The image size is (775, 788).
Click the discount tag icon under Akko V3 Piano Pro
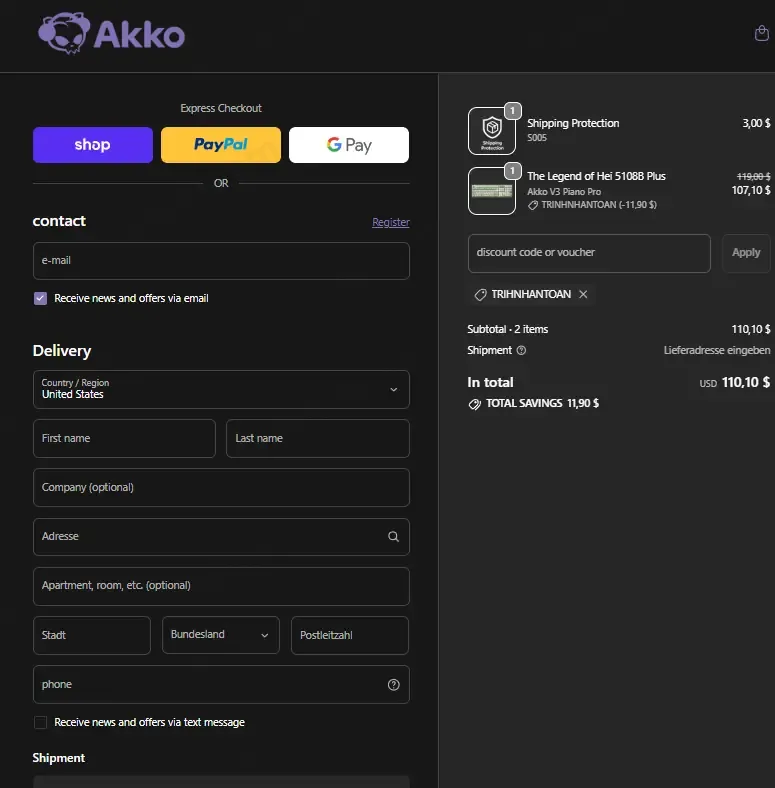[x=533, y=205]
